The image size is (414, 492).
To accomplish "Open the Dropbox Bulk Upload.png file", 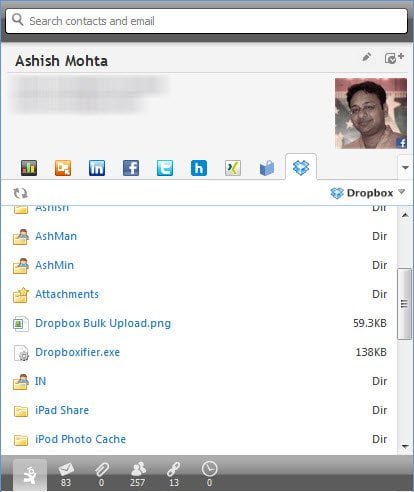I will (103, 323).
